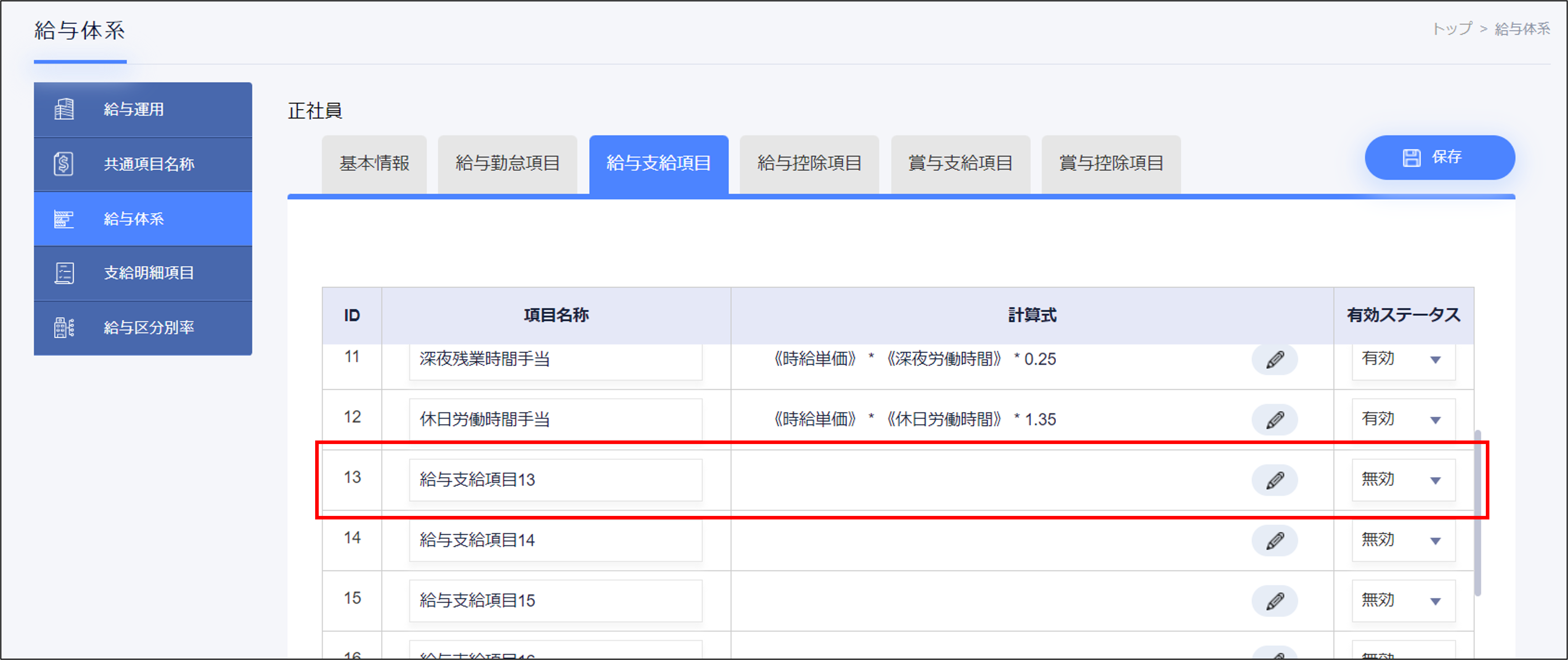The width and height of the screenshot is (1568, 660).
Task: Select the 給与区分別率 sidebar icon
Action: tap(64, 328)
